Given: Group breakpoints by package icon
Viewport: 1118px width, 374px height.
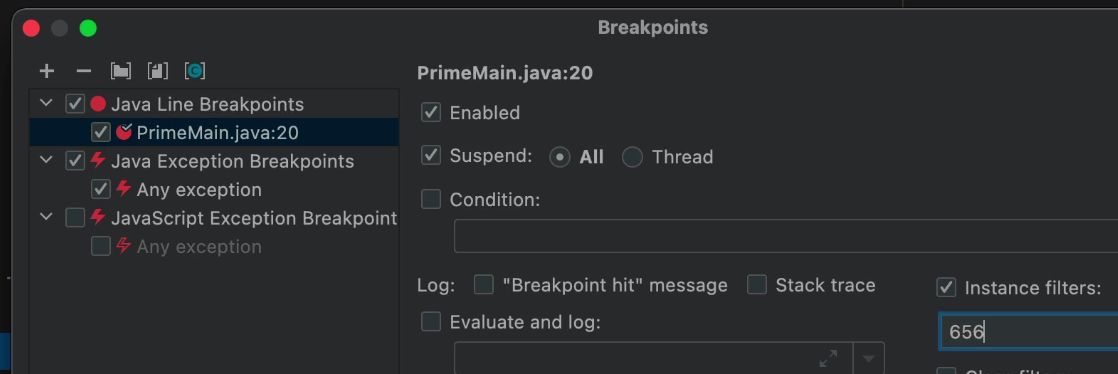Looking at the screenshot, I should [120, 71].
